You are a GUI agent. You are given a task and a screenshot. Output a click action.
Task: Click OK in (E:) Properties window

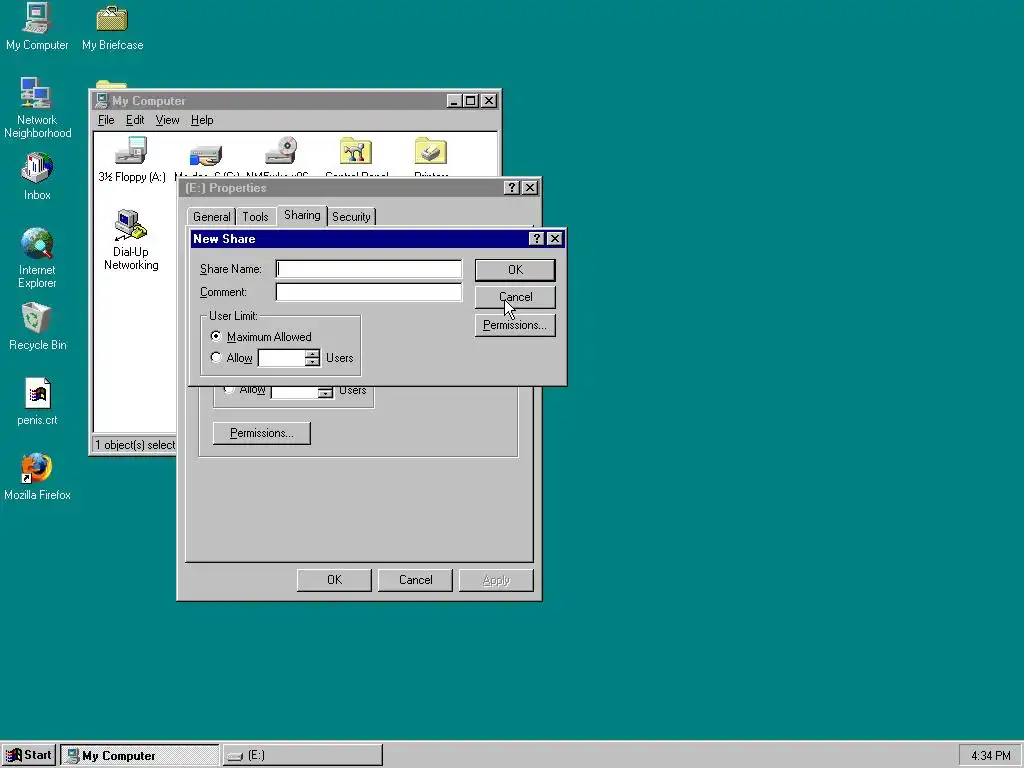[334, 580]
